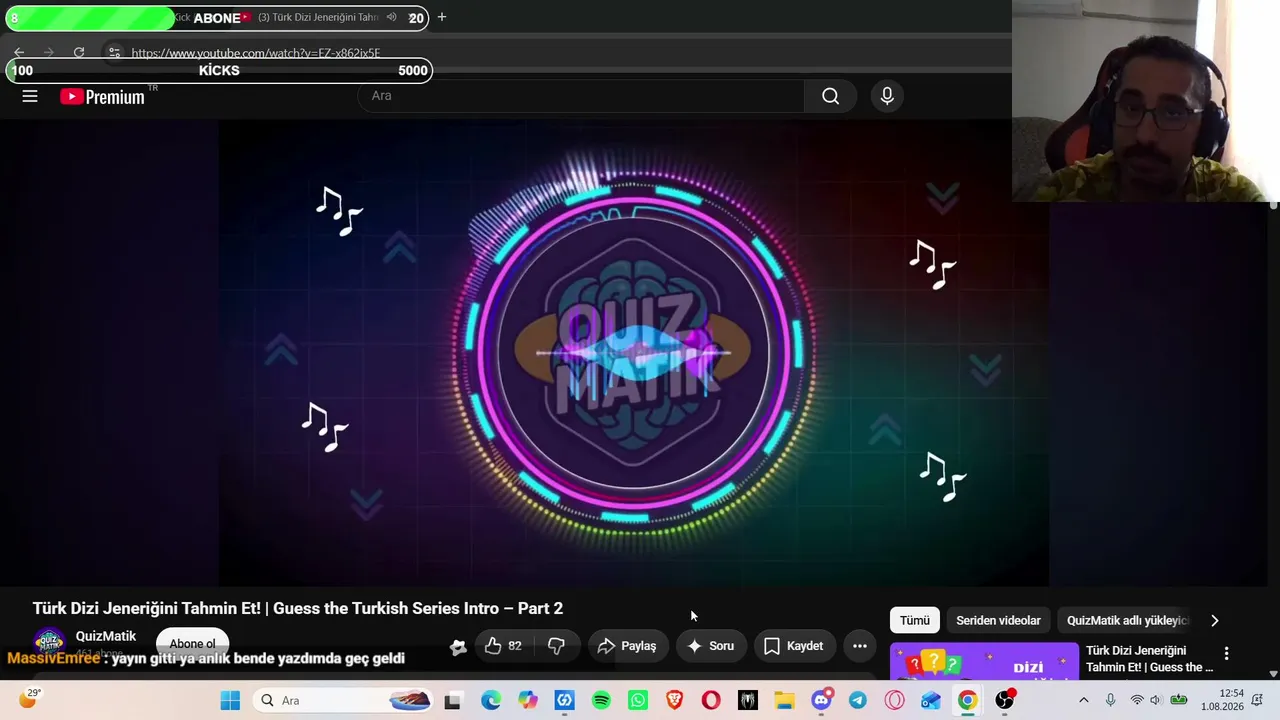Screen dimensions: 1280x720
Task: Open more actions three-dot menu
Action: pos(860,646)
